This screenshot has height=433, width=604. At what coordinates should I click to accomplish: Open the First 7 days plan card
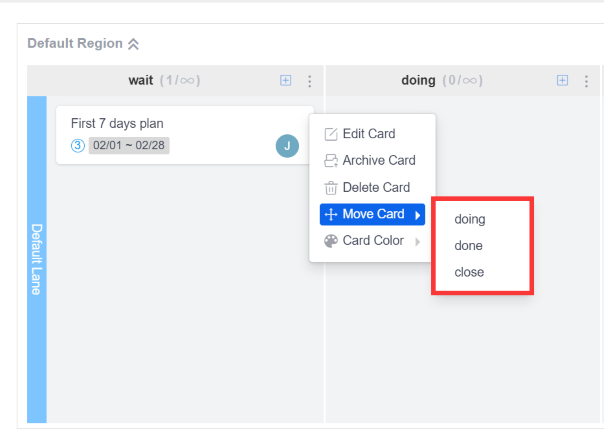pos(117,123)
